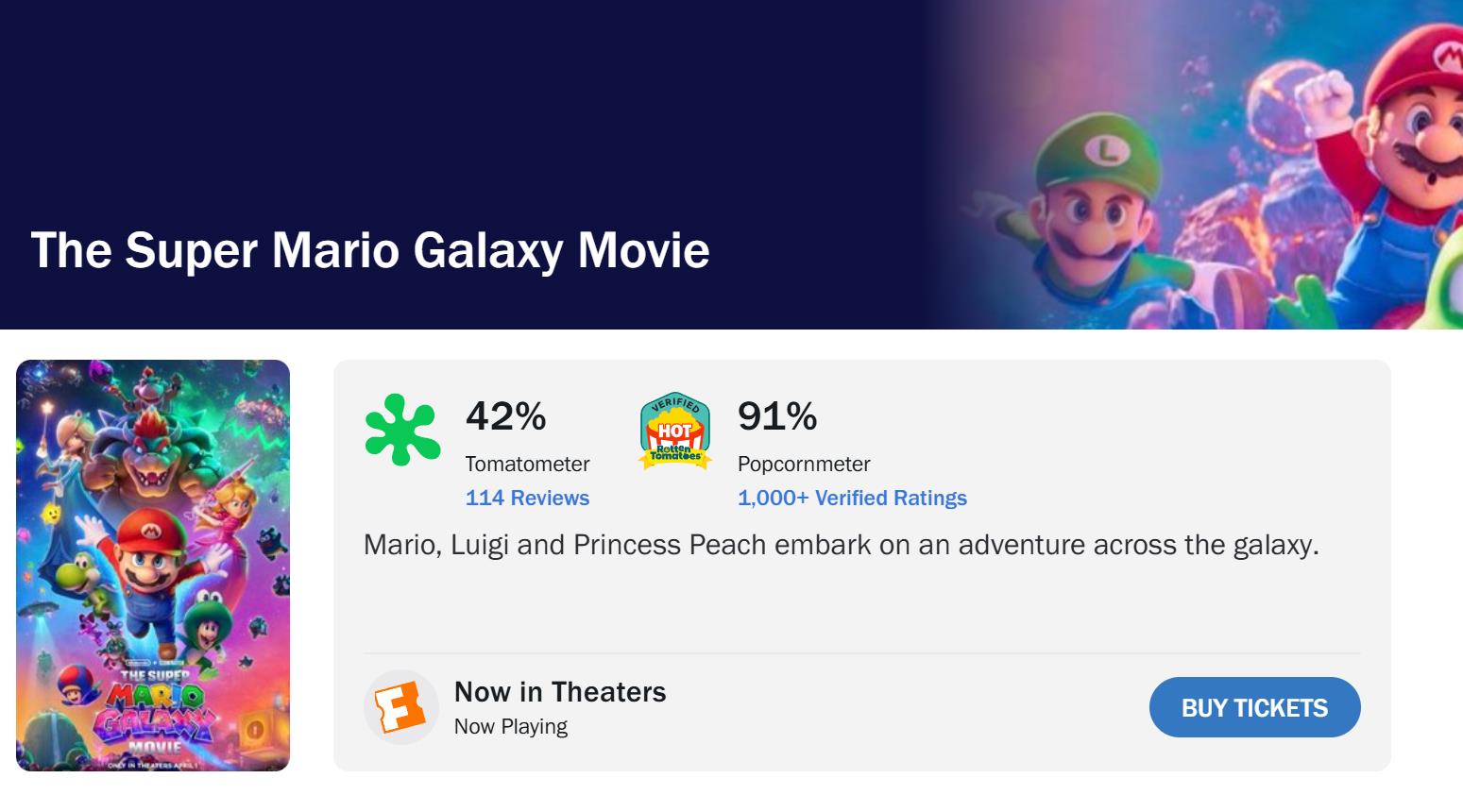The image size is (1463, 812).
Task: Click The Super Mario Galaxy Movie title
Action: [x=370, y=250]
